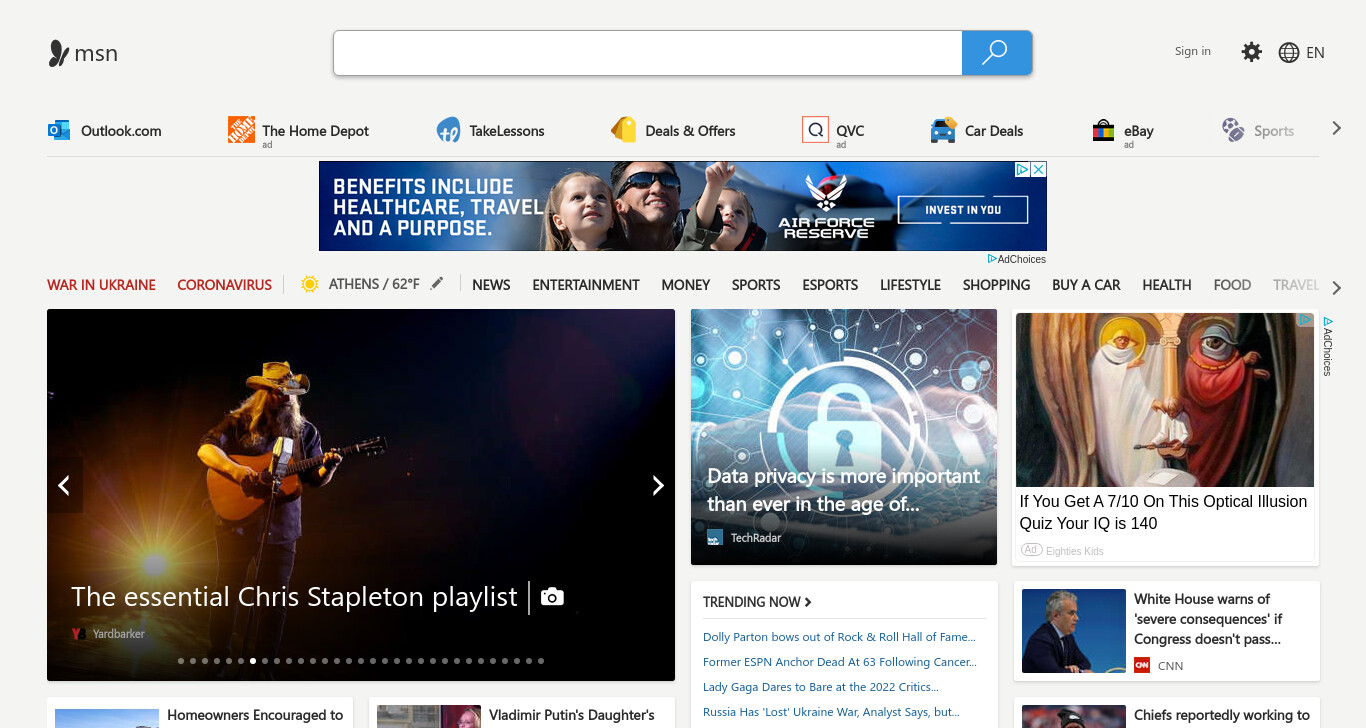Open the LIFESTYLE category
Image resolution: width=1366 pixels, height=728 pixels.
tap(910, 285)
